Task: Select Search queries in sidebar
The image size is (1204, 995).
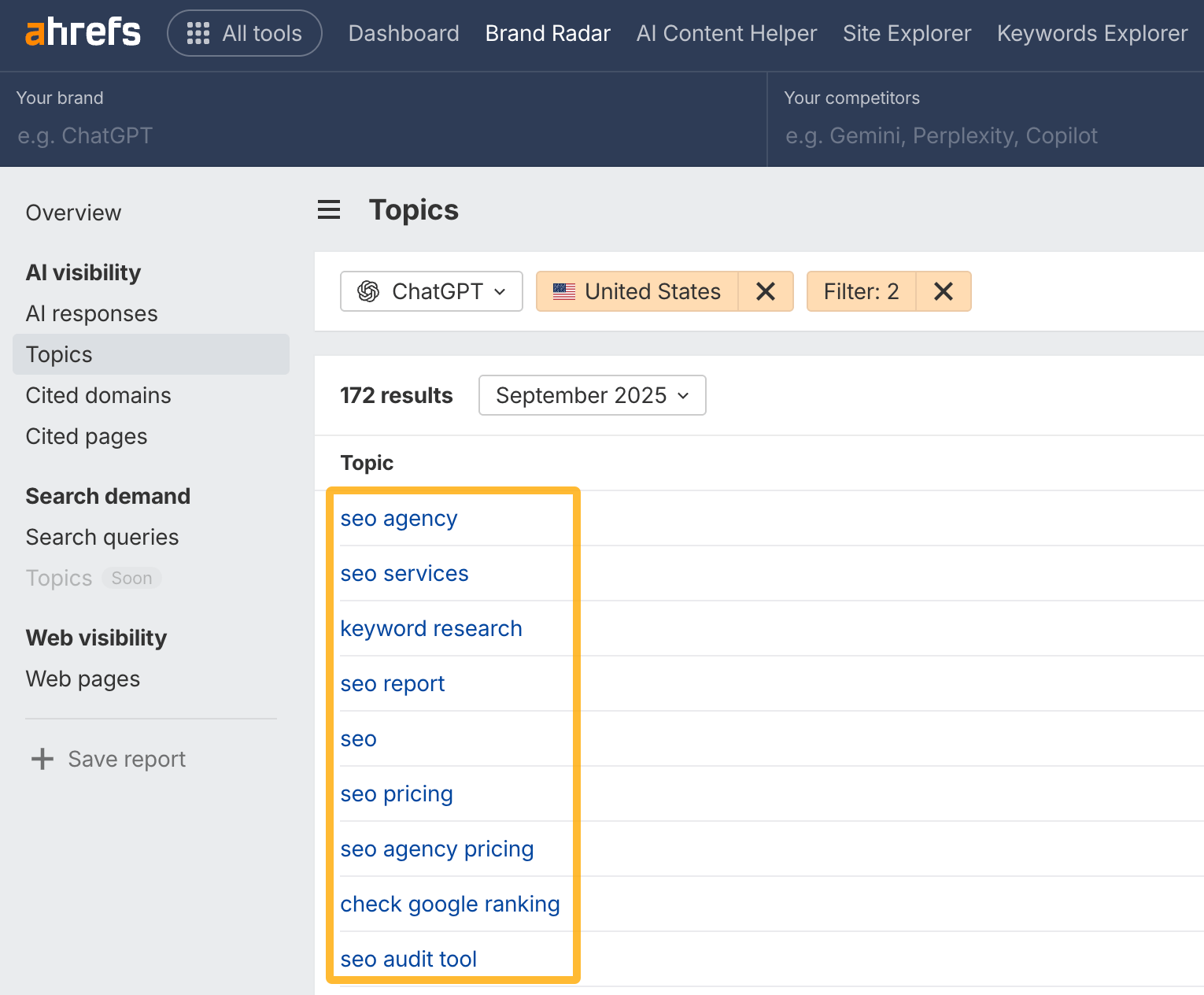Action: 102,537
